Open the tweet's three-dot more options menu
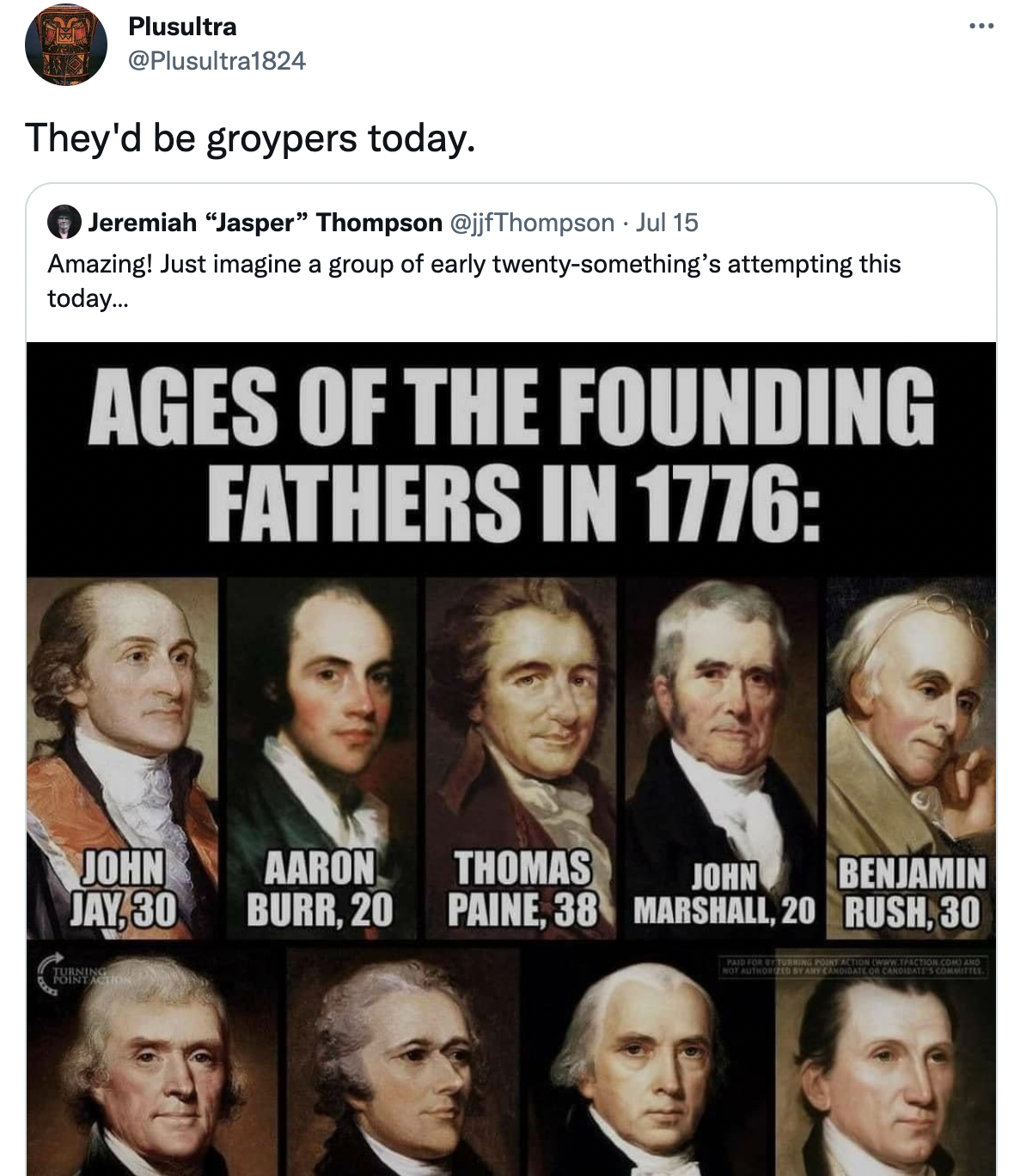 (981, 27)
